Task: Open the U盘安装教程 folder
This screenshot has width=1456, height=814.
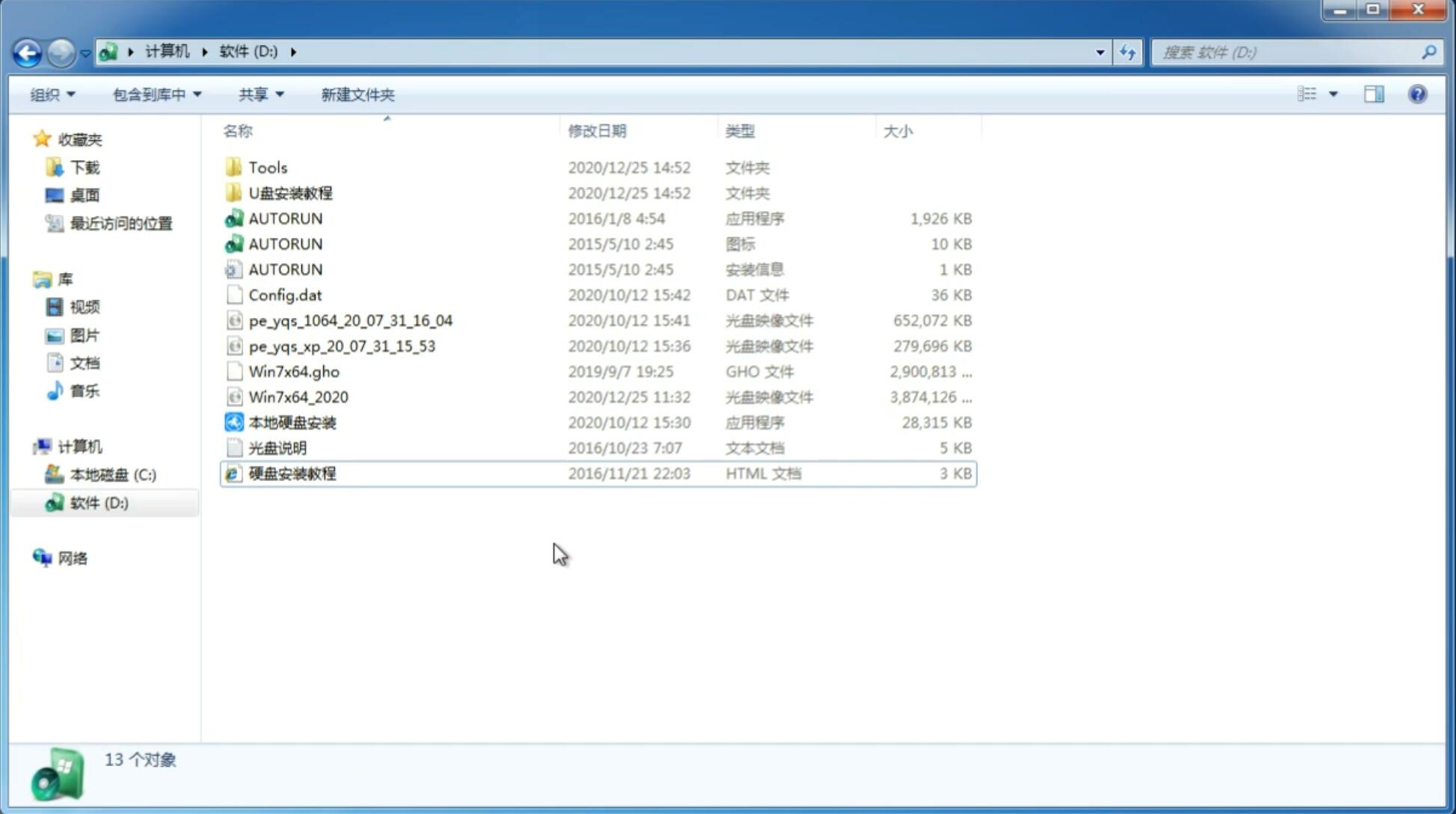Action: point(290,193)
